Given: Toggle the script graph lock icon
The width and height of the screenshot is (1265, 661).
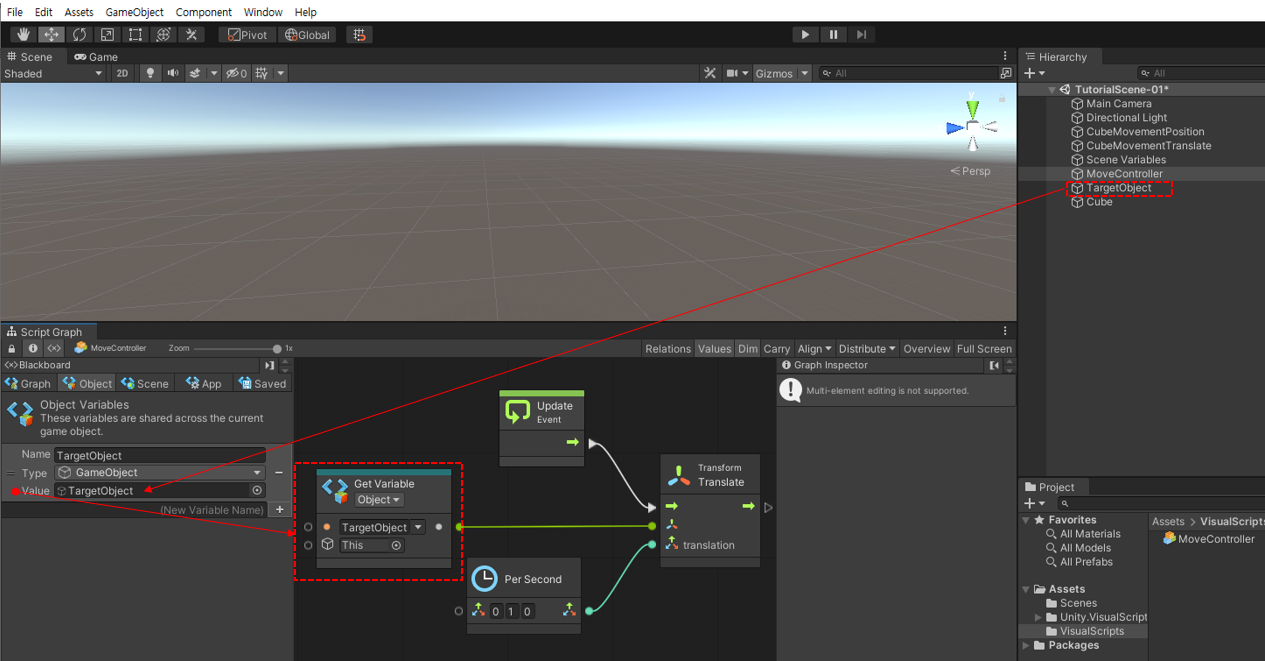Looking at the screenshot, I should (12, 348).
